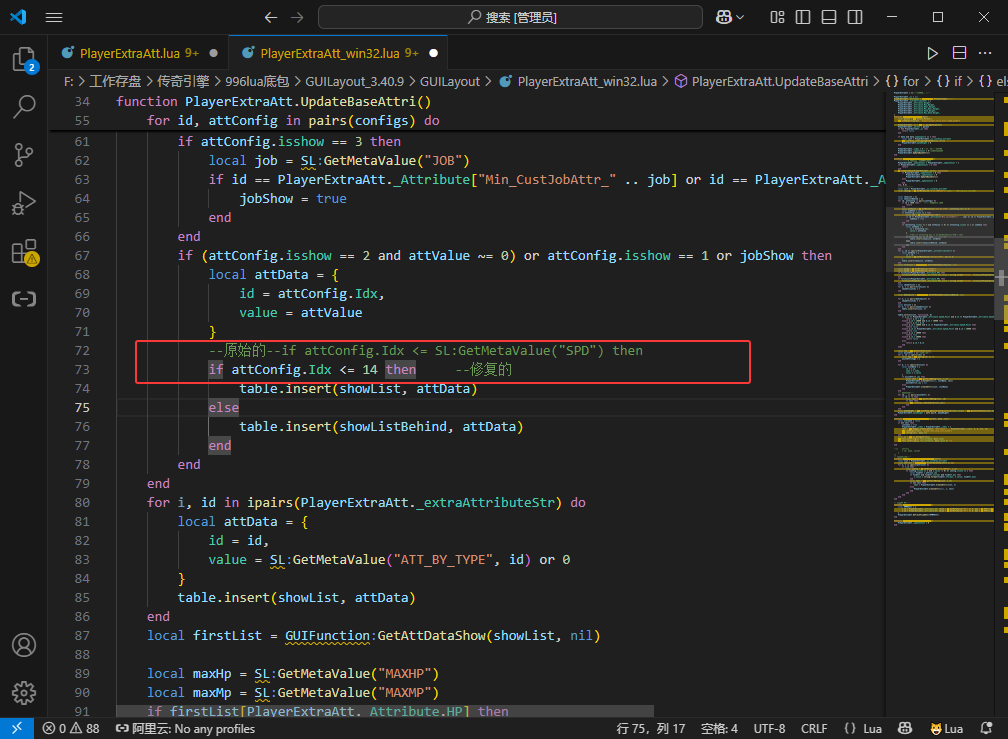Switch to the PlayerExtraAtt.lua tab
This screenshot has width=1008, height=739.
point(129,53)
